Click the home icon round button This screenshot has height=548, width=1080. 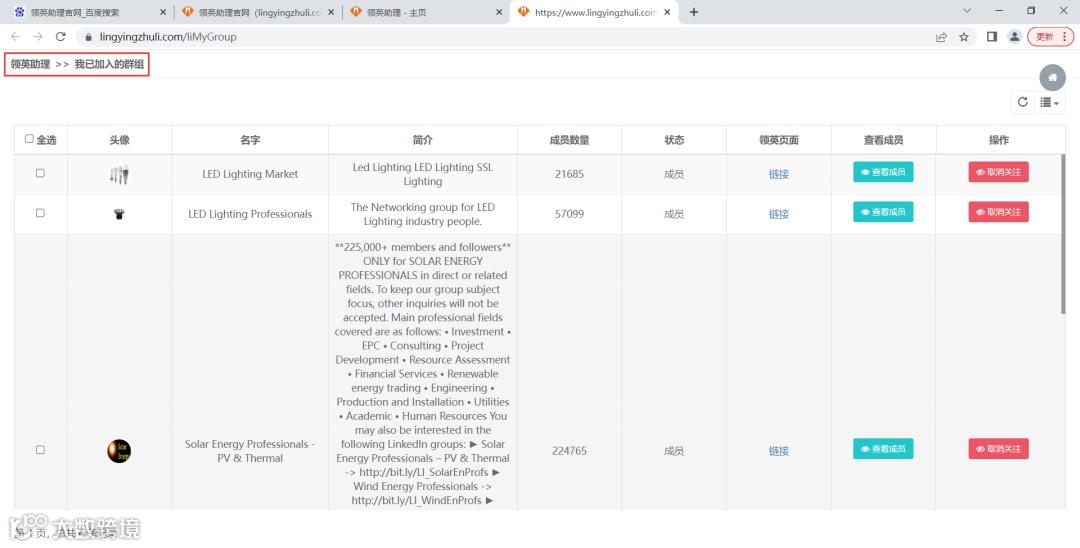tap(1052, 78)
